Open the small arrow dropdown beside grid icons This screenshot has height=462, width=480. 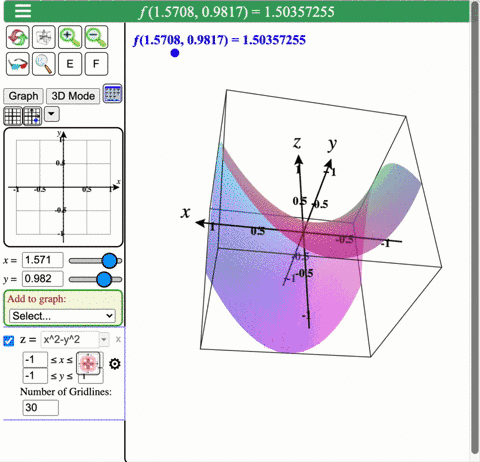pyautogui.click(x=51, y=114)
